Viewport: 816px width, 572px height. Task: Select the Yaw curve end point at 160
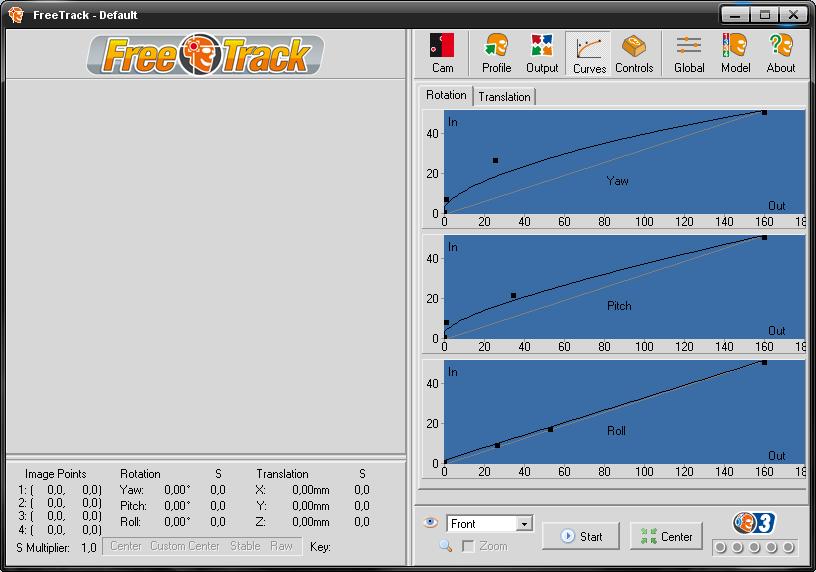(764, 112)
